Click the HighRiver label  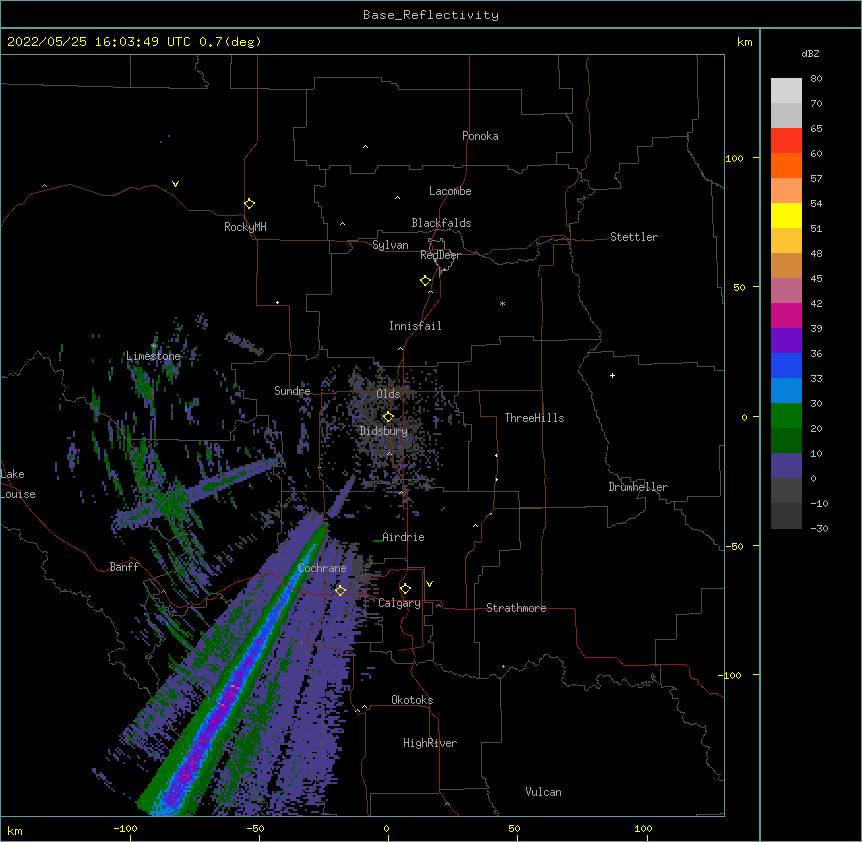(x=430, y=743)
